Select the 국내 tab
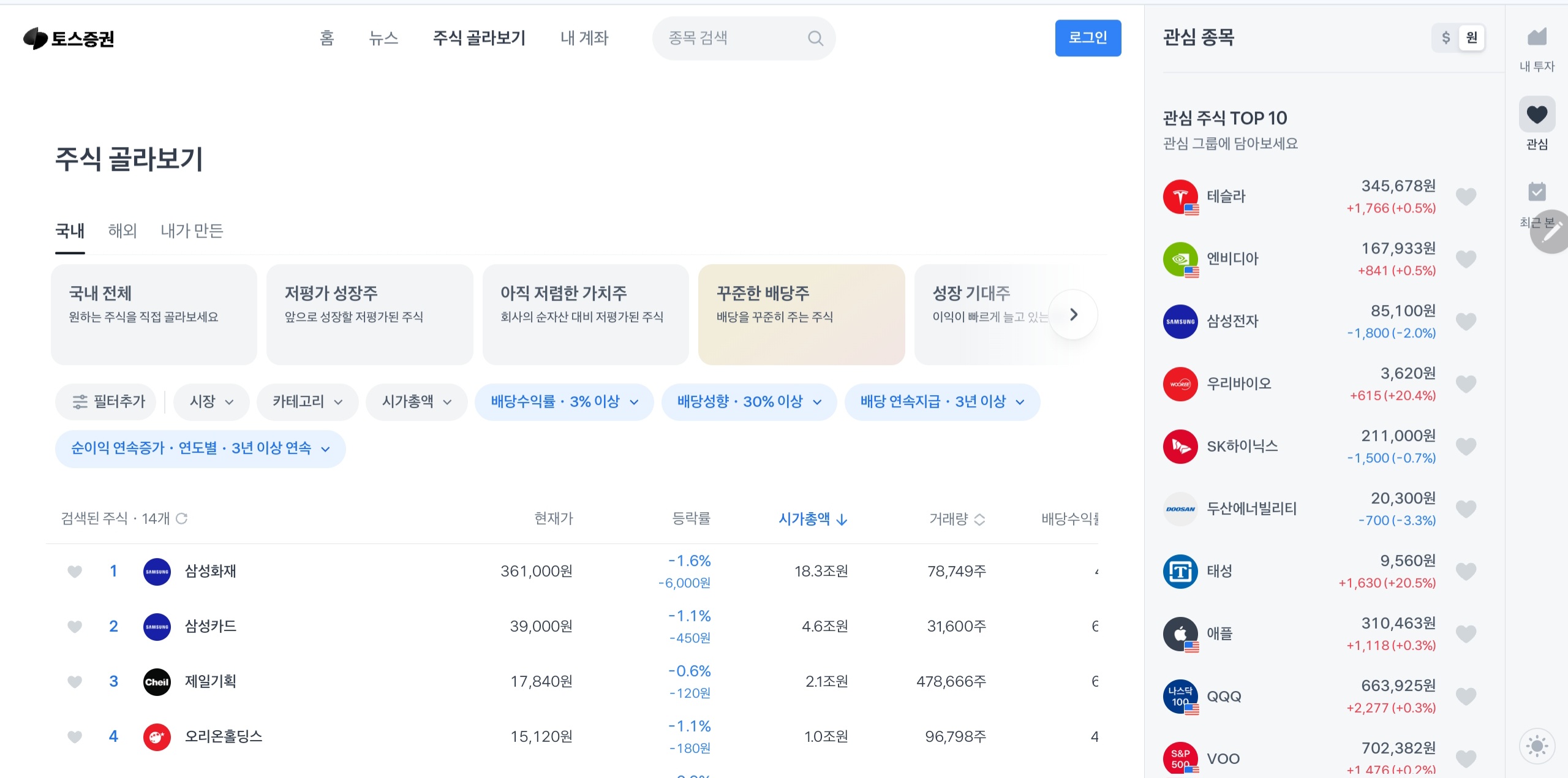This screenshot has height=778, width=1568. point(70,231)
